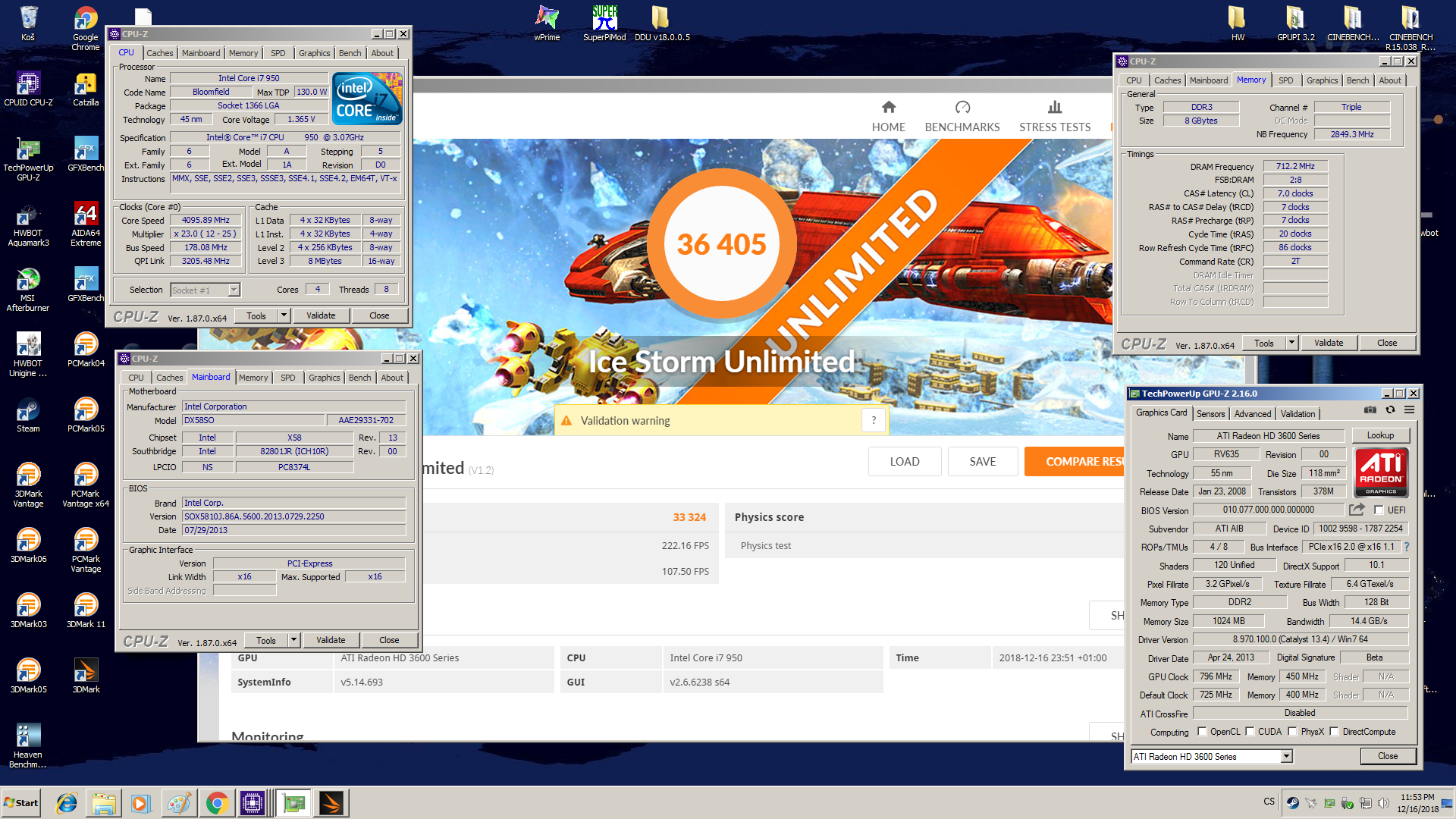Click the Bus Interface question mark in GPU-Z

tap(1407, 547)
